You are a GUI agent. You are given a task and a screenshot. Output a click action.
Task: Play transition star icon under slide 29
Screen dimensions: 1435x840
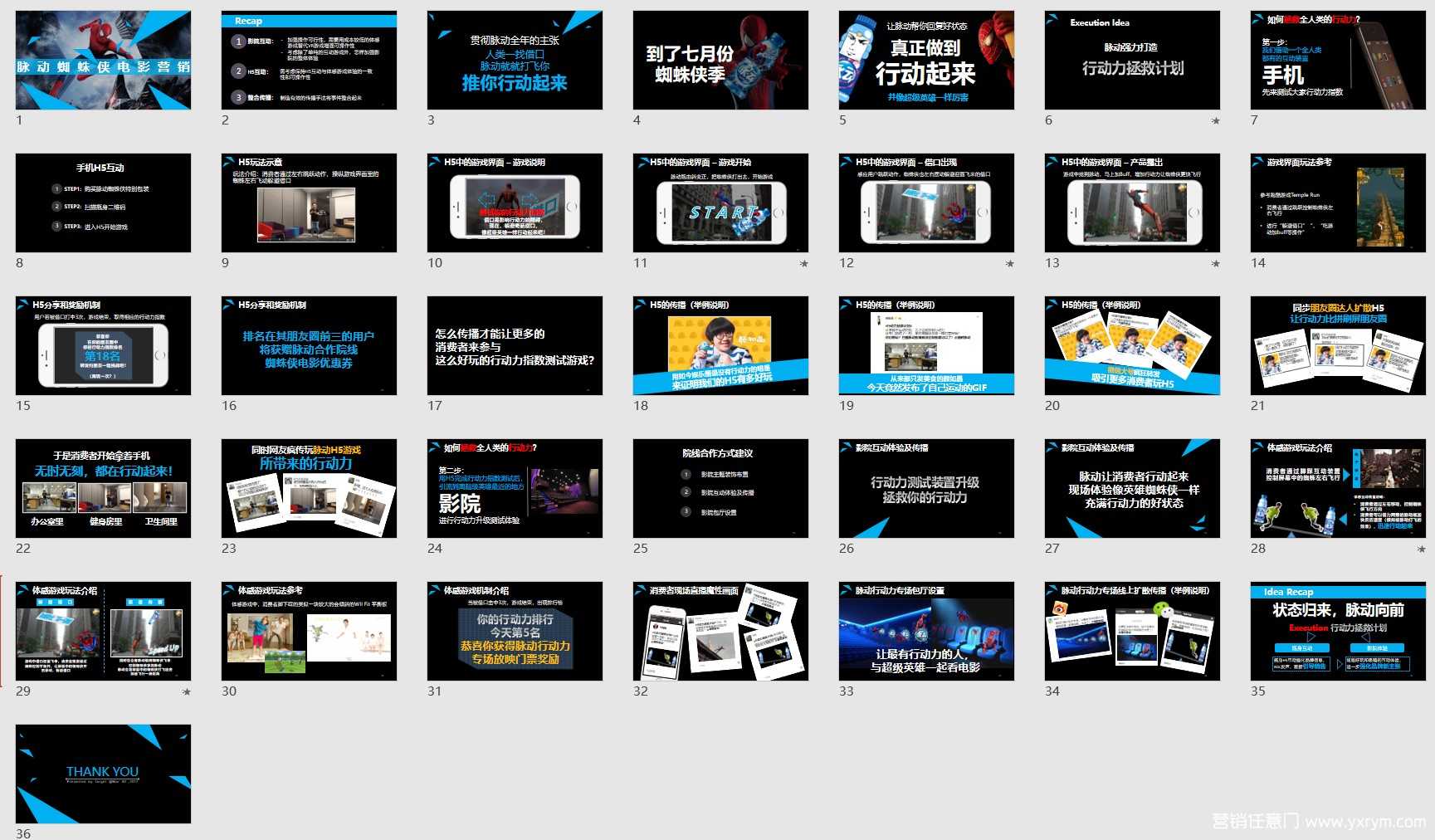pos(187,691)
